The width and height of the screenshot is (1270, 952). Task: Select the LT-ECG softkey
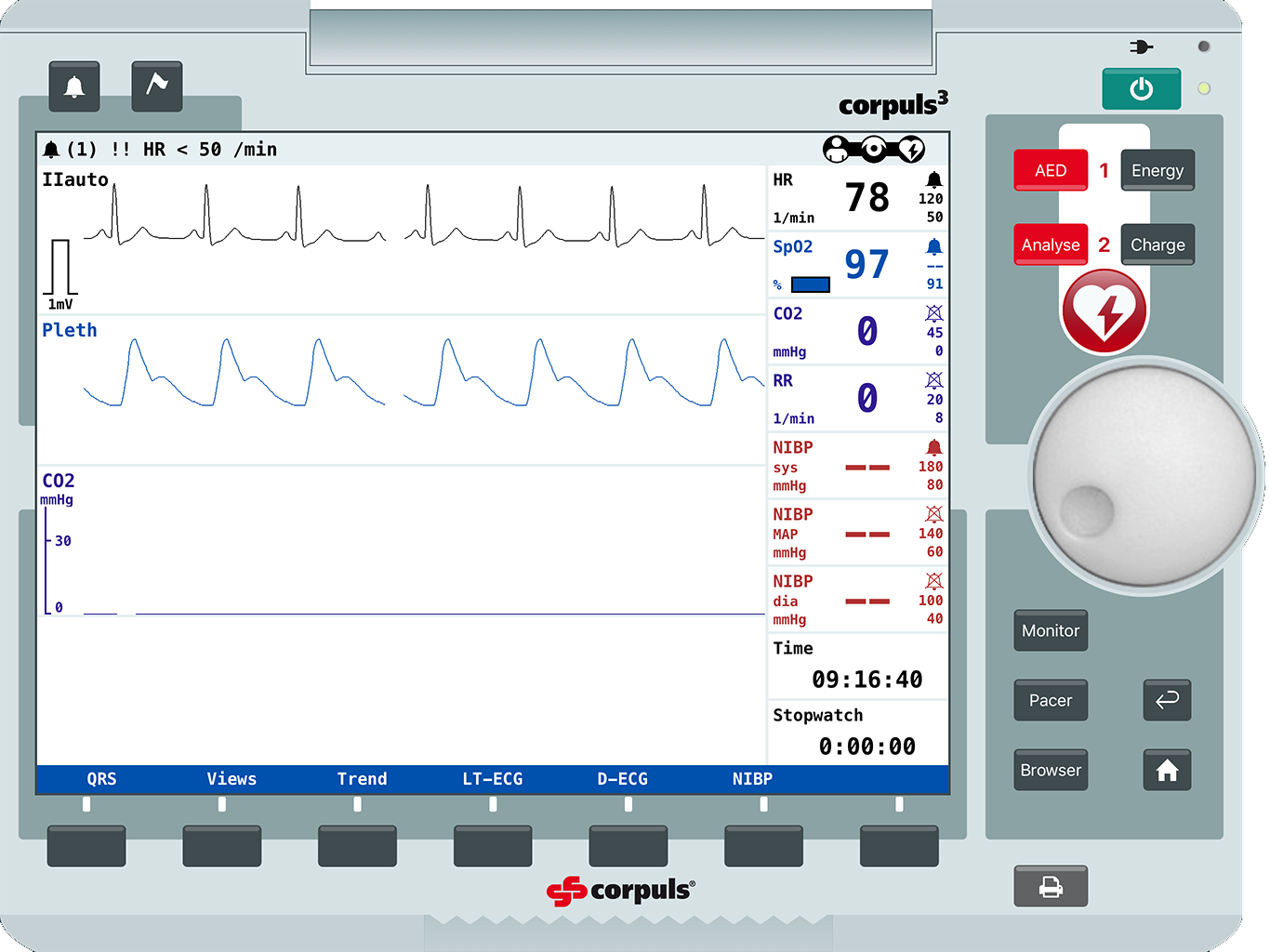click(493, 779)
